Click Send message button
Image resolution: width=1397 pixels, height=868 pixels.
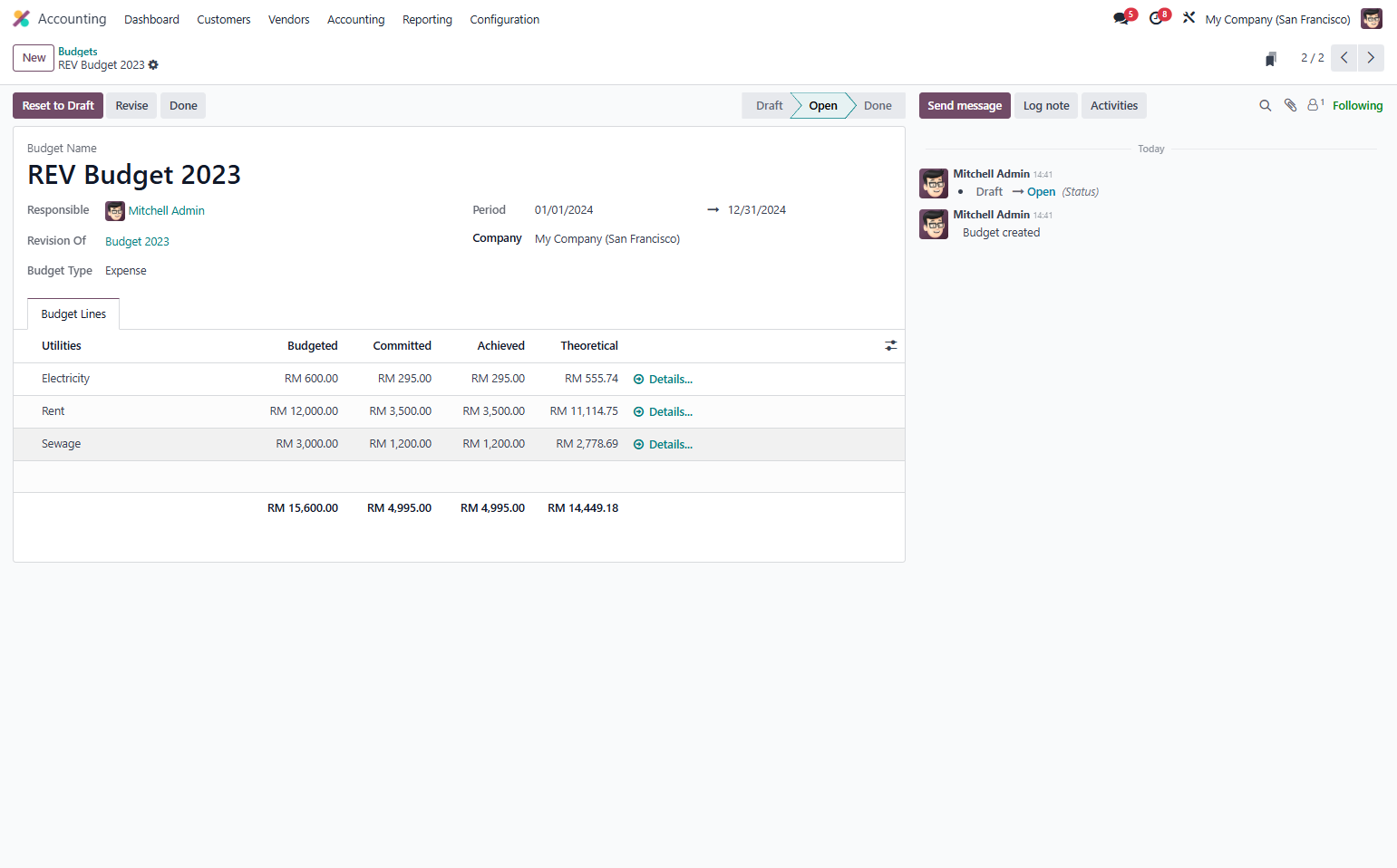pyautogui.click(x=965, y=106)
